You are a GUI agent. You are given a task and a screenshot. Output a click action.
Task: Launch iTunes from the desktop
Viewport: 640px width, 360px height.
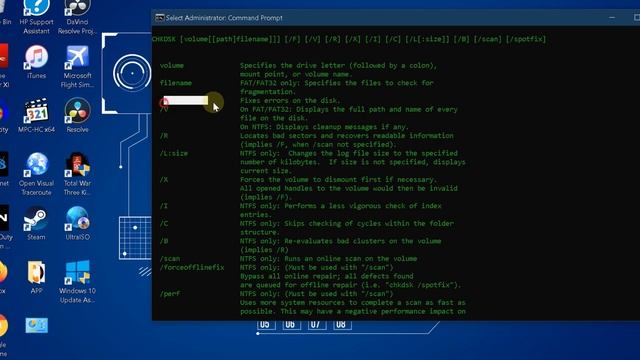tap(36, 62)
